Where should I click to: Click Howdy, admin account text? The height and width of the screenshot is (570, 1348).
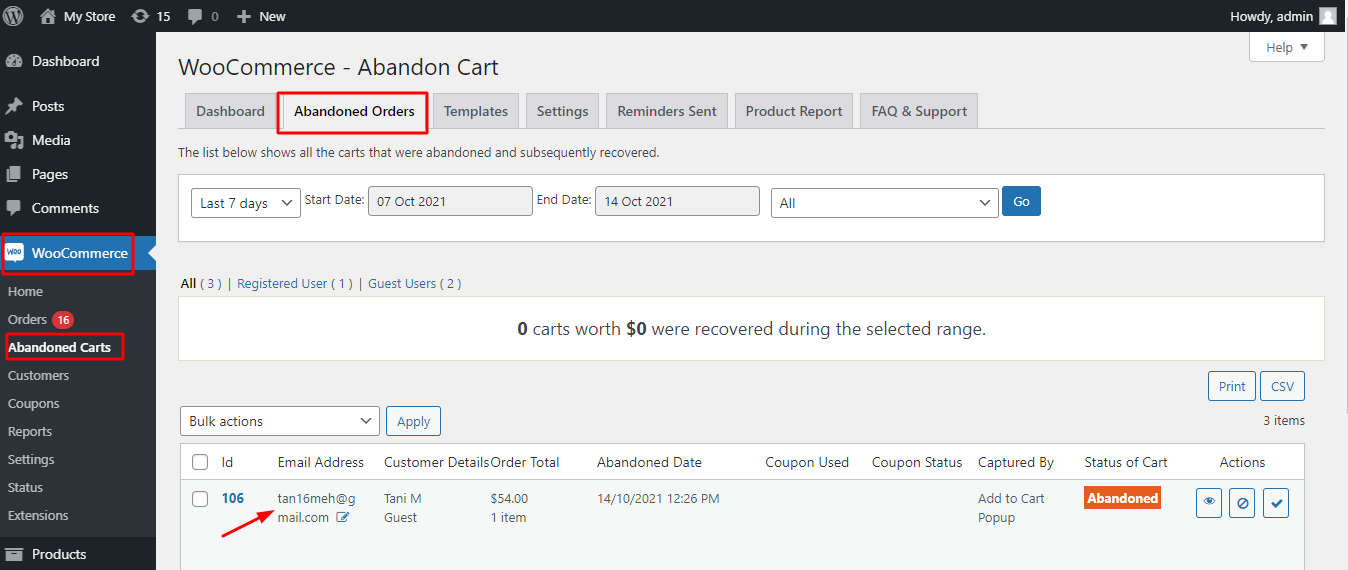coord(1271,16)
